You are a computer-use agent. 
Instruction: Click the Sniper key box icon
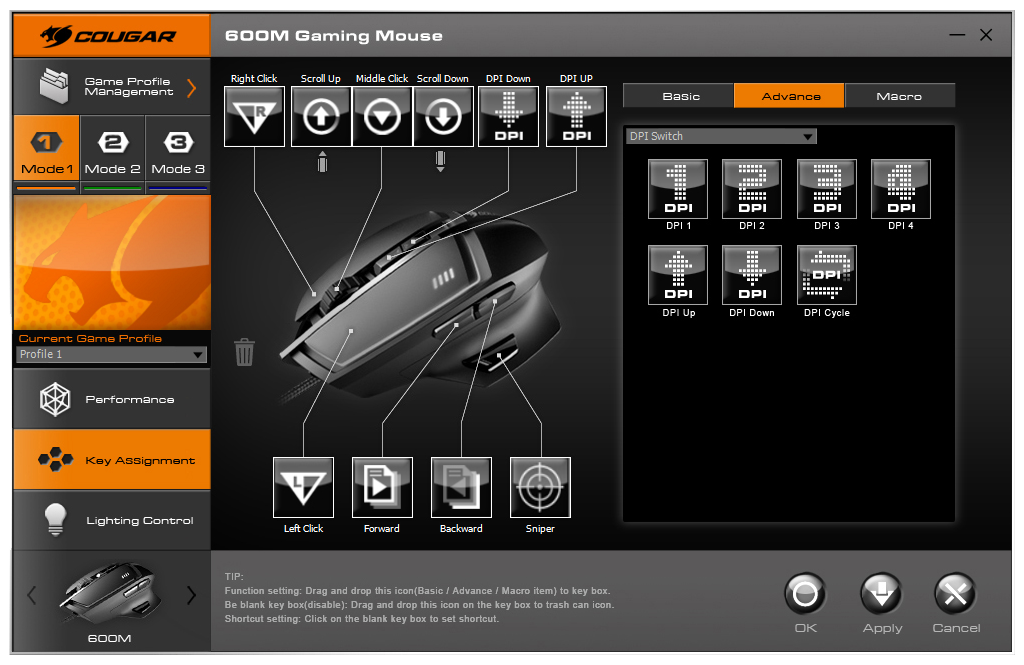point(540,487)
